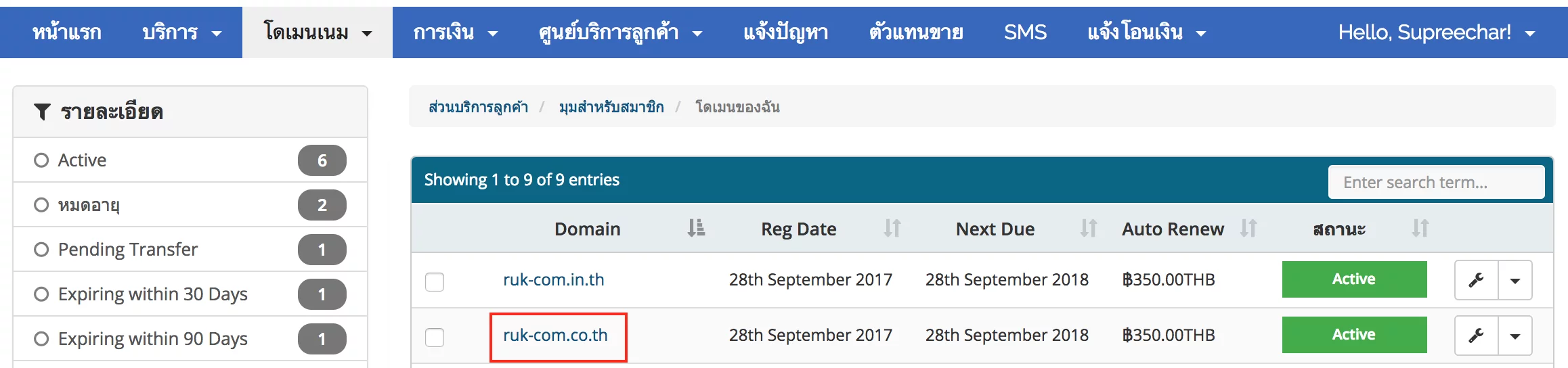
Task: Click the ส่วนบริการลูกค้า breadcrumb link
Action: [x=478, y=107]
